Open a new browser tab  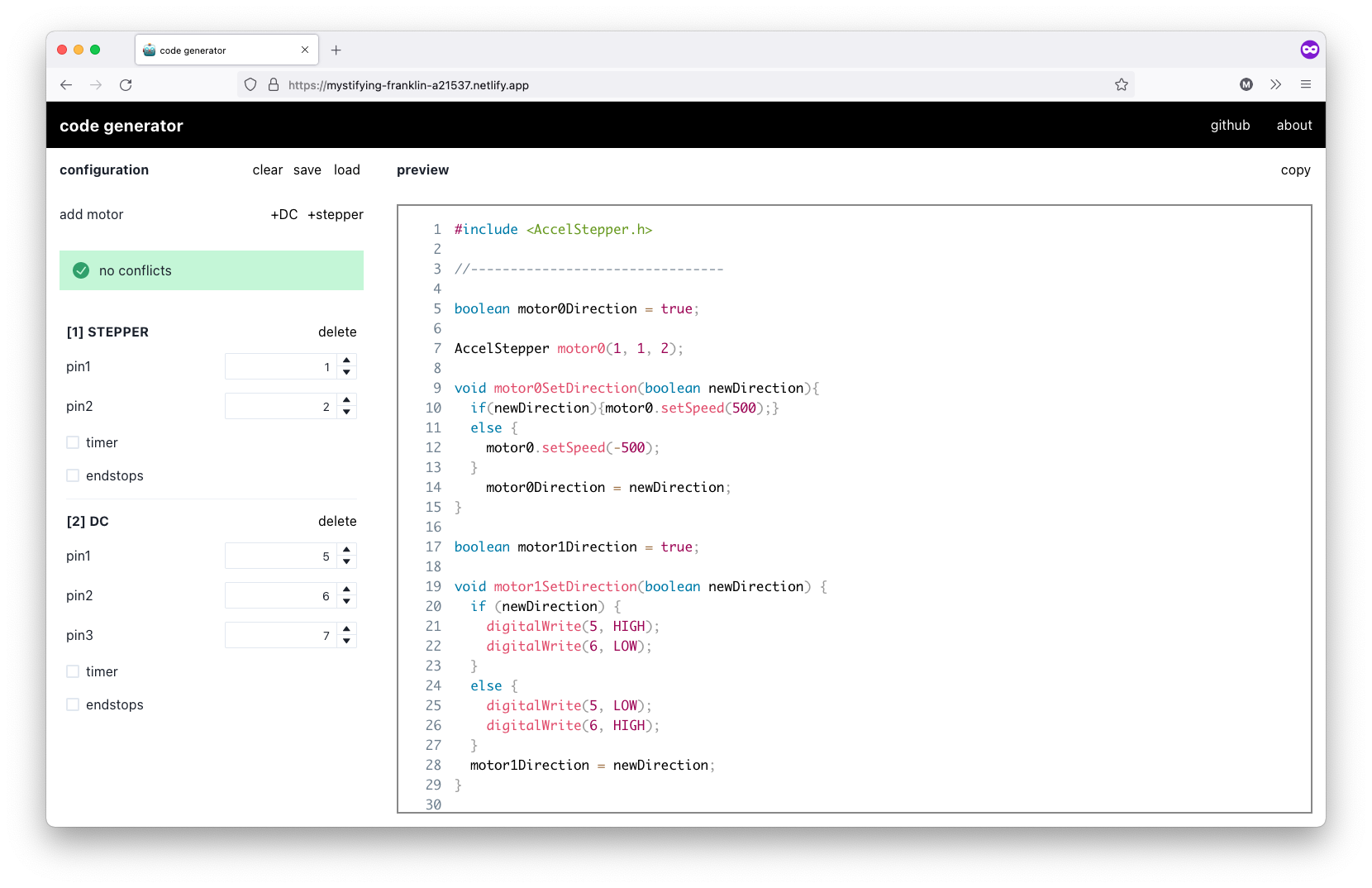click(x=336, y=50)
